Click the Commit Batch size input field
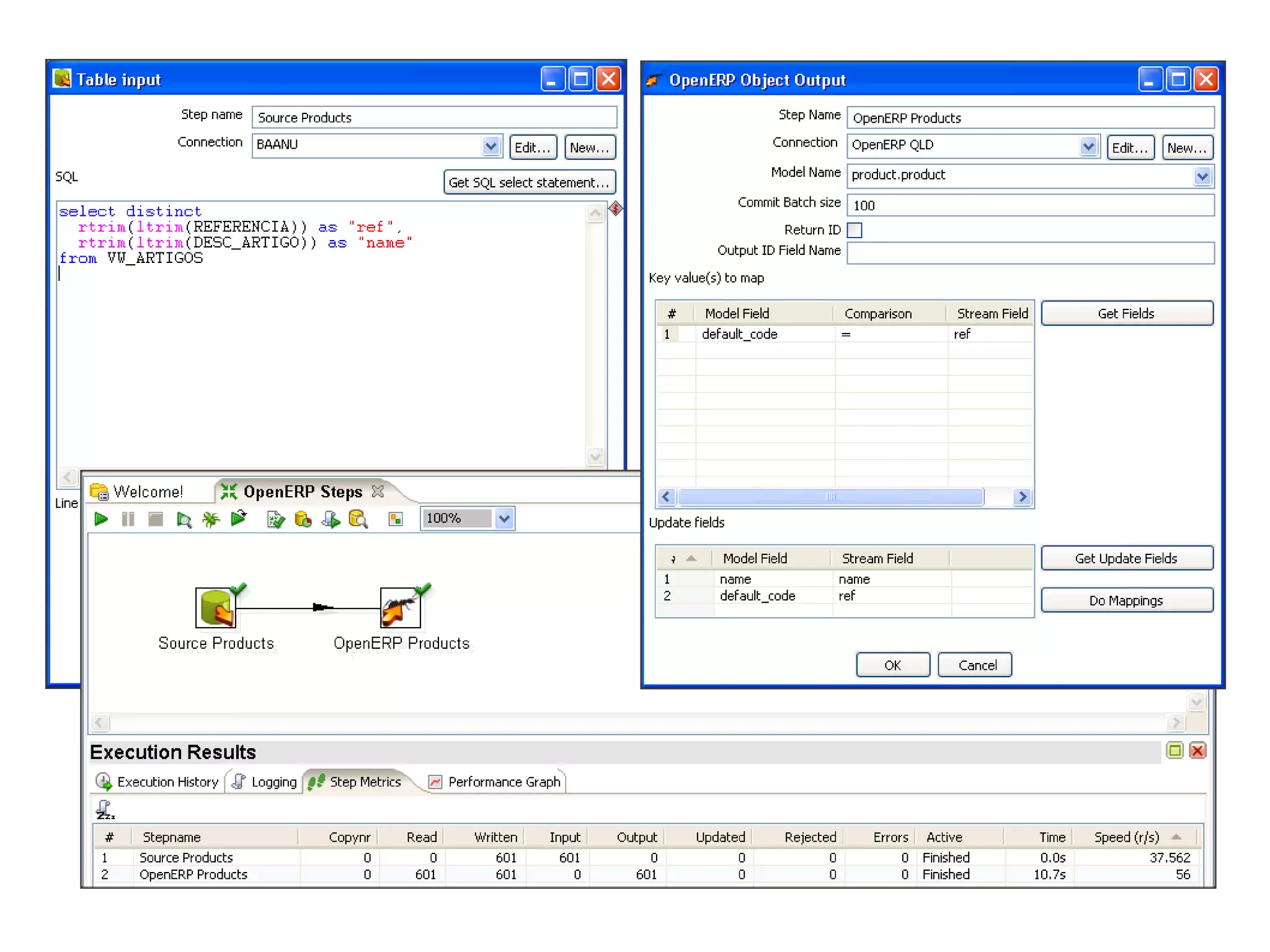Screen dimensions: 1270x952 click(x=1029, y=205)
